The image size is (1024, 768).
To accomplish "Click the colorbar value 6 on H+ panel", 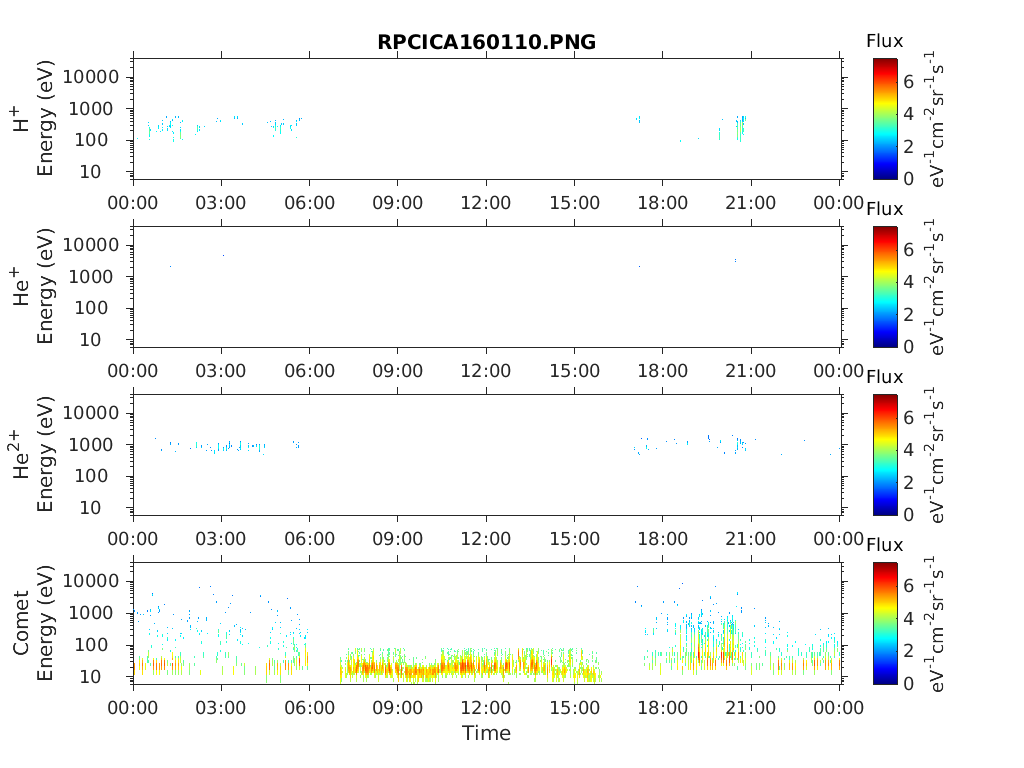I will (908, 82).
